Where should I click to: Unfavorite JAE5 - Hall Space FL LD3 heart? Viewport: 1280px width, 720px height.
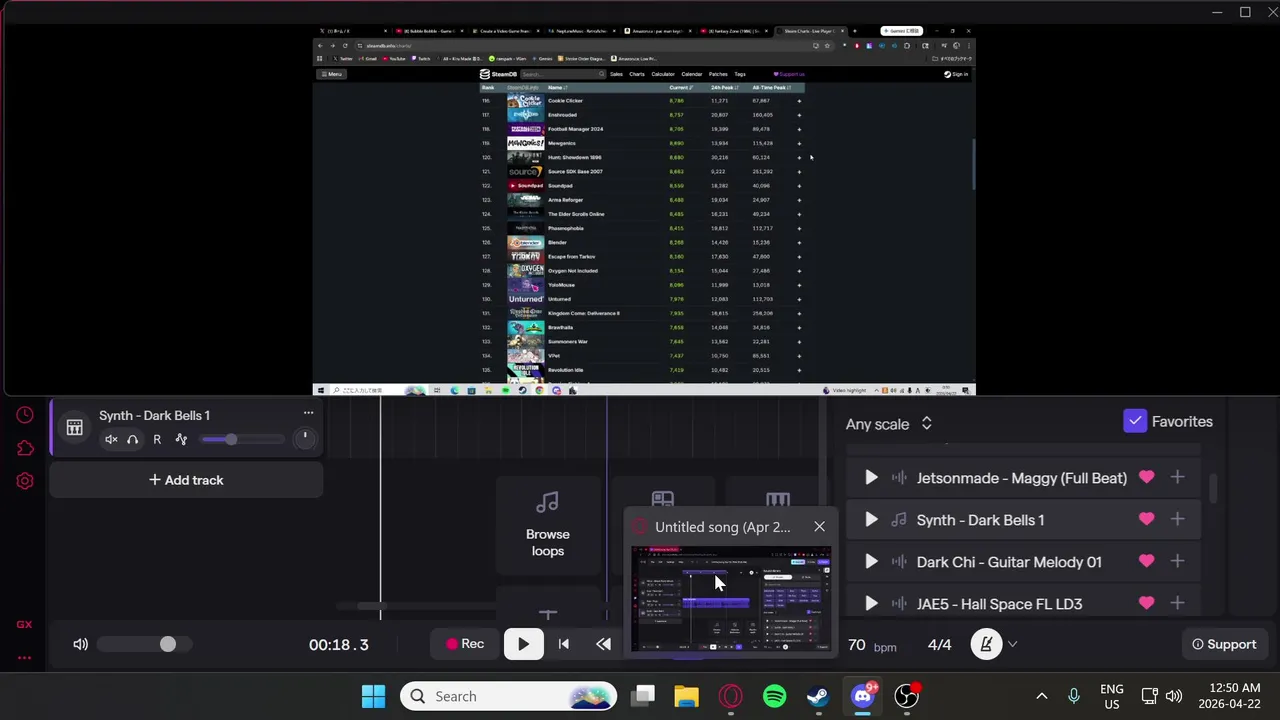(x=1146, y=604)
